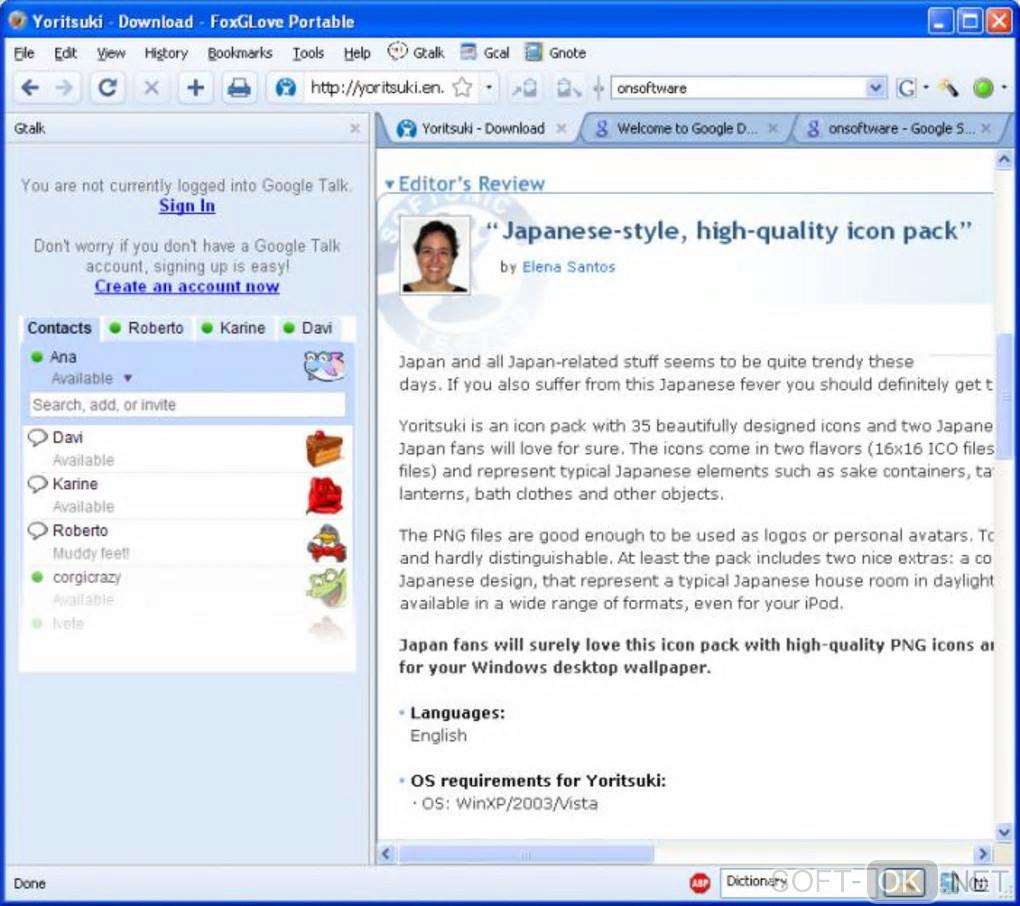Switch to Karine's chat tab

(x=235, y=328)
